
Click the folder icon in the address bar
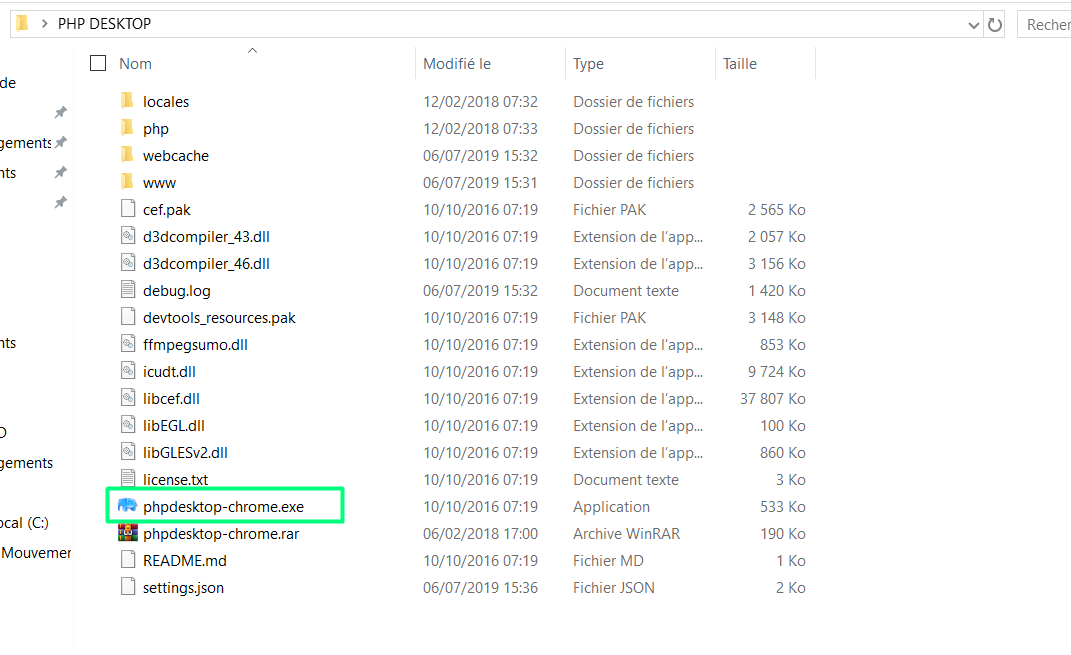21,23
